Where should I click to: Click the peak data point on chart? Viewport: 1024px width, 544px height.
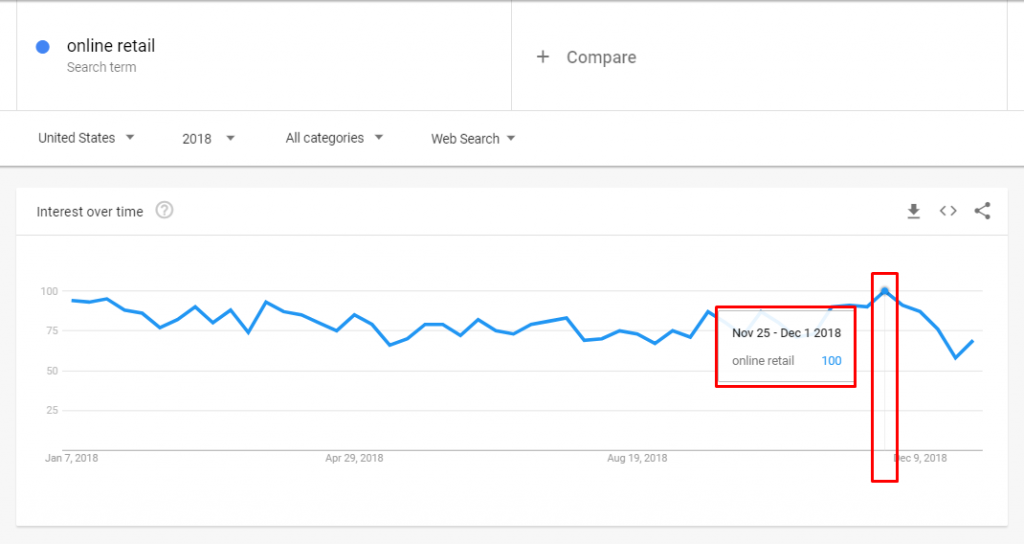click(x=884, y=291)
